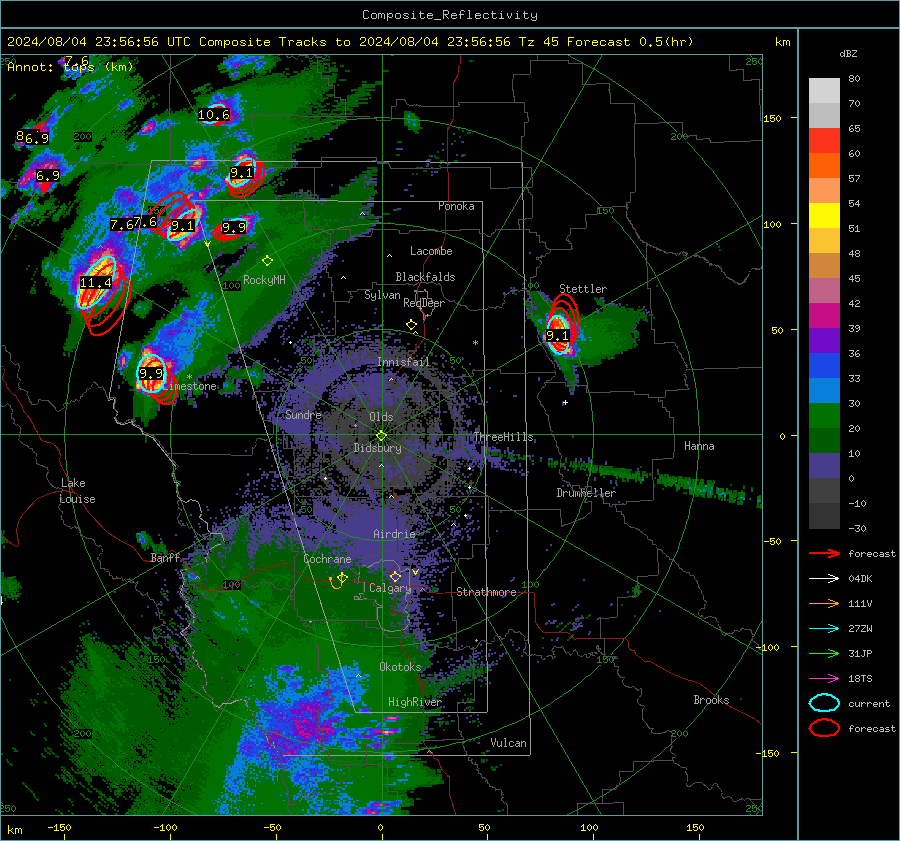Click the Ponoka town label
900x841 pixels.
(456, 206)
